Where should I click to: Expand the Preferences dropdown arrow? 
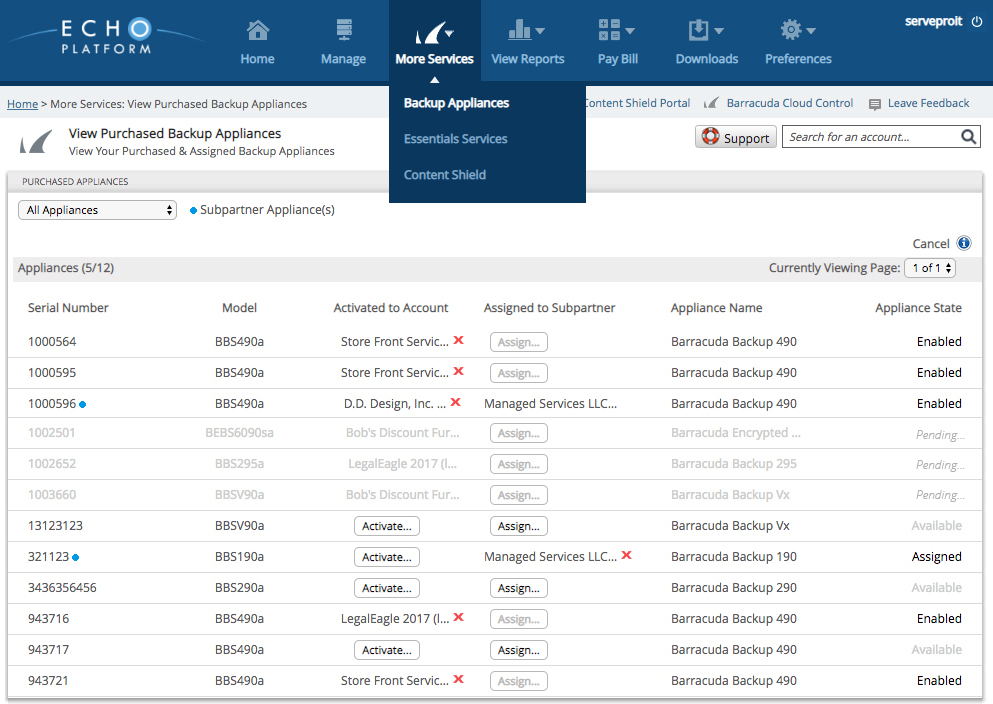coord(811,31)
